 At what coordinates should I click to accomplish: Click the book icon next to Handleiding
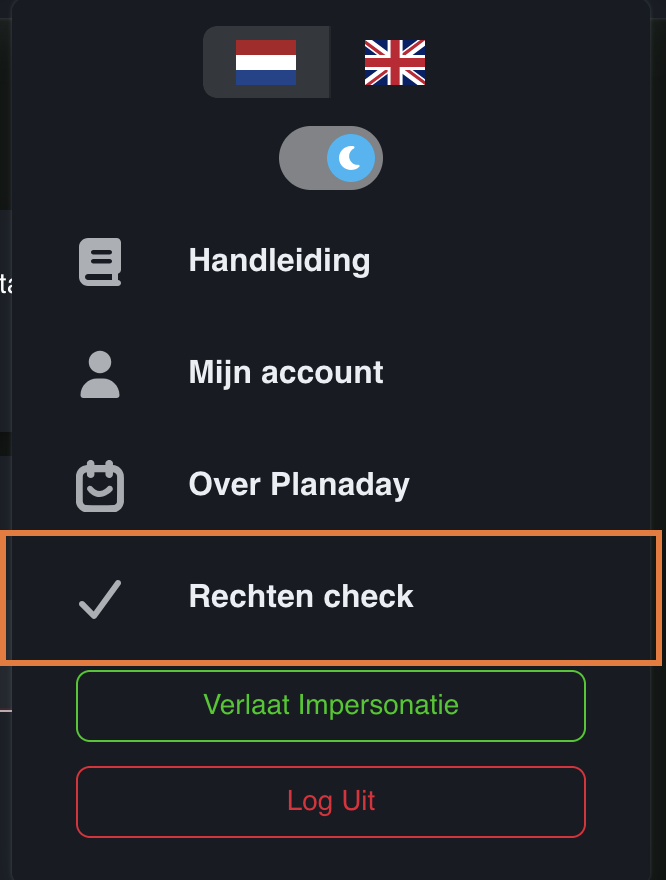pos(100,262)
